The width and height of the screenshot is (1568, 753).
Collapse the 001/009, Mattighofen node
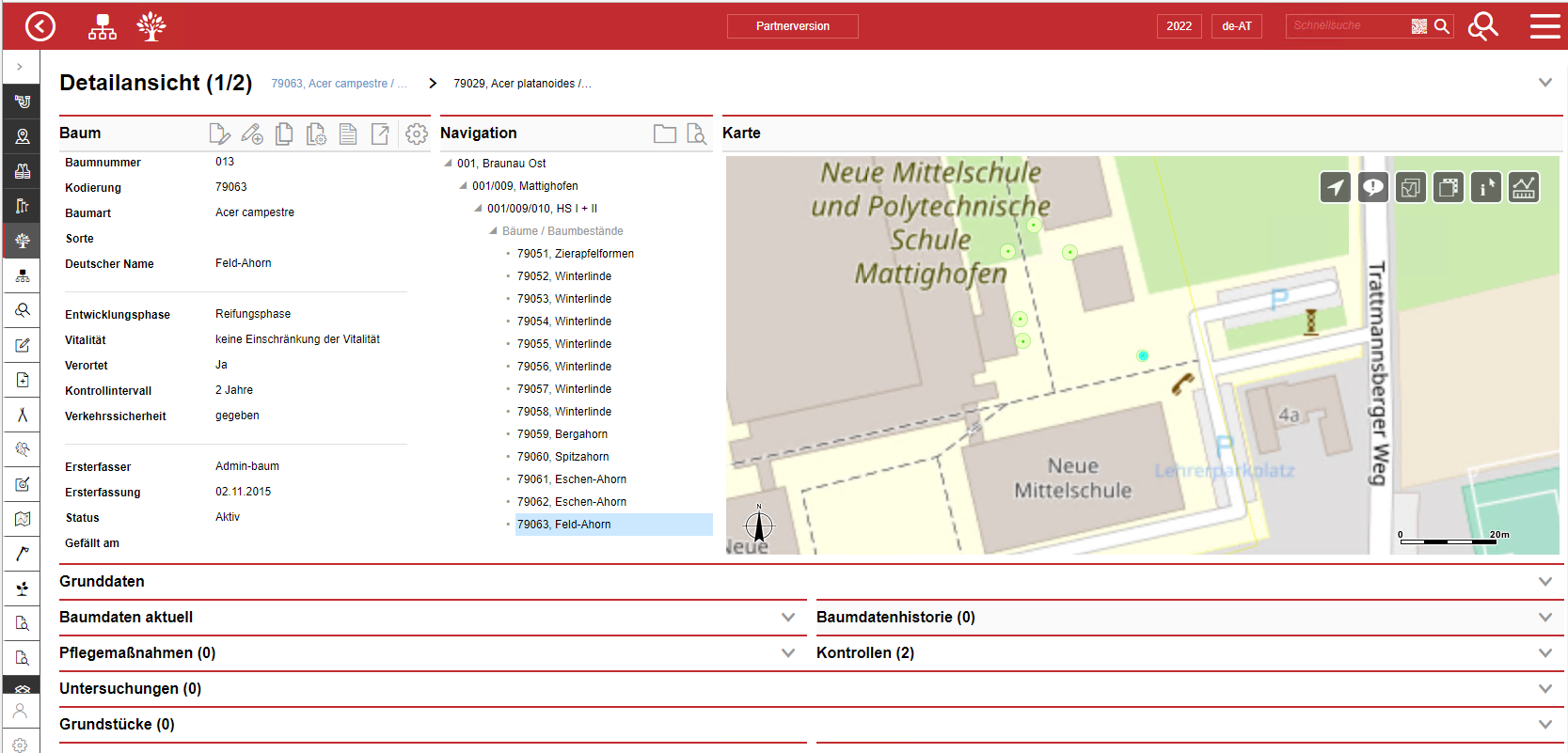[463, 186]
